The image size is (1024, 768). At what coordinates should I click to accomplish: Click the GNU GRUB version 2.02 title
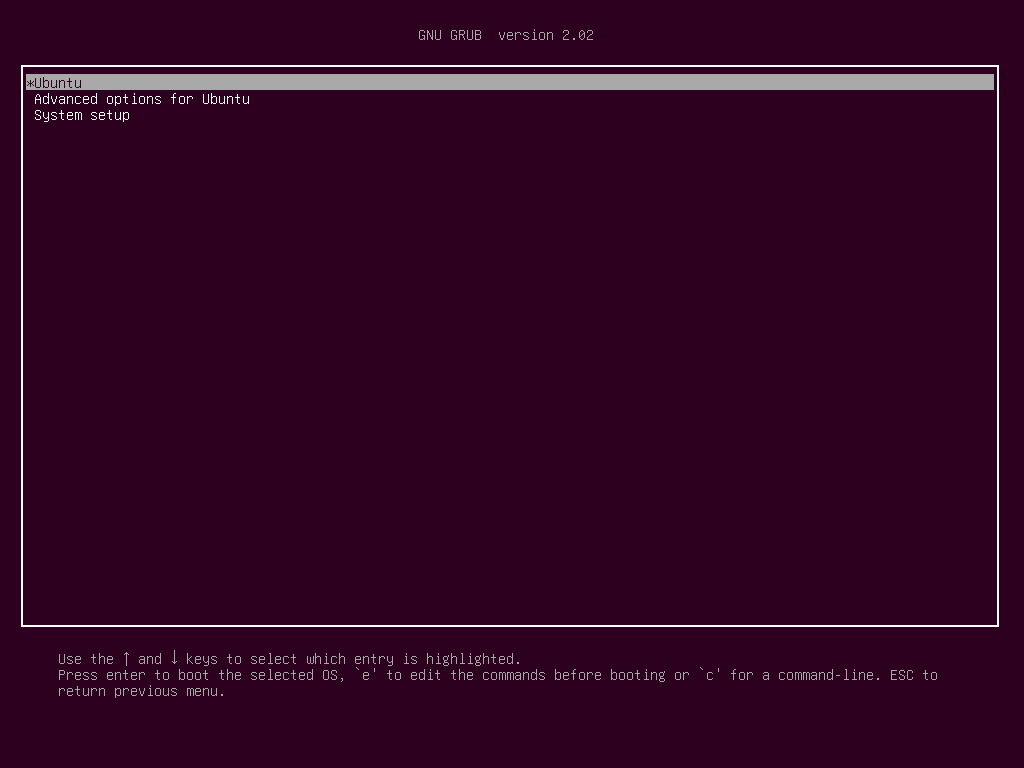click(505, 35)
